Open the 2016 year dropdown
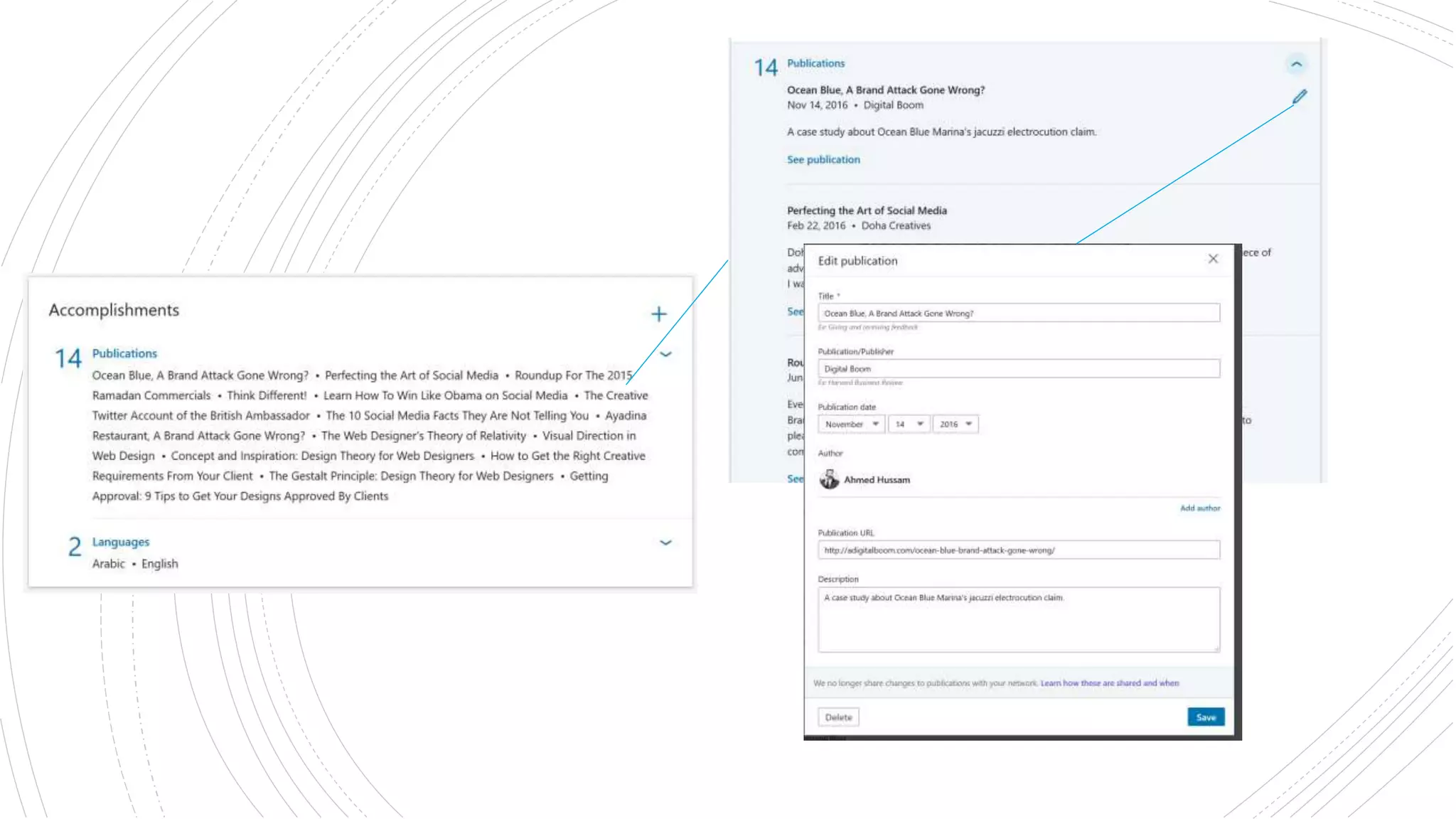The height and width of the screenshot is (819, 1456). click(x=955, y=424)
